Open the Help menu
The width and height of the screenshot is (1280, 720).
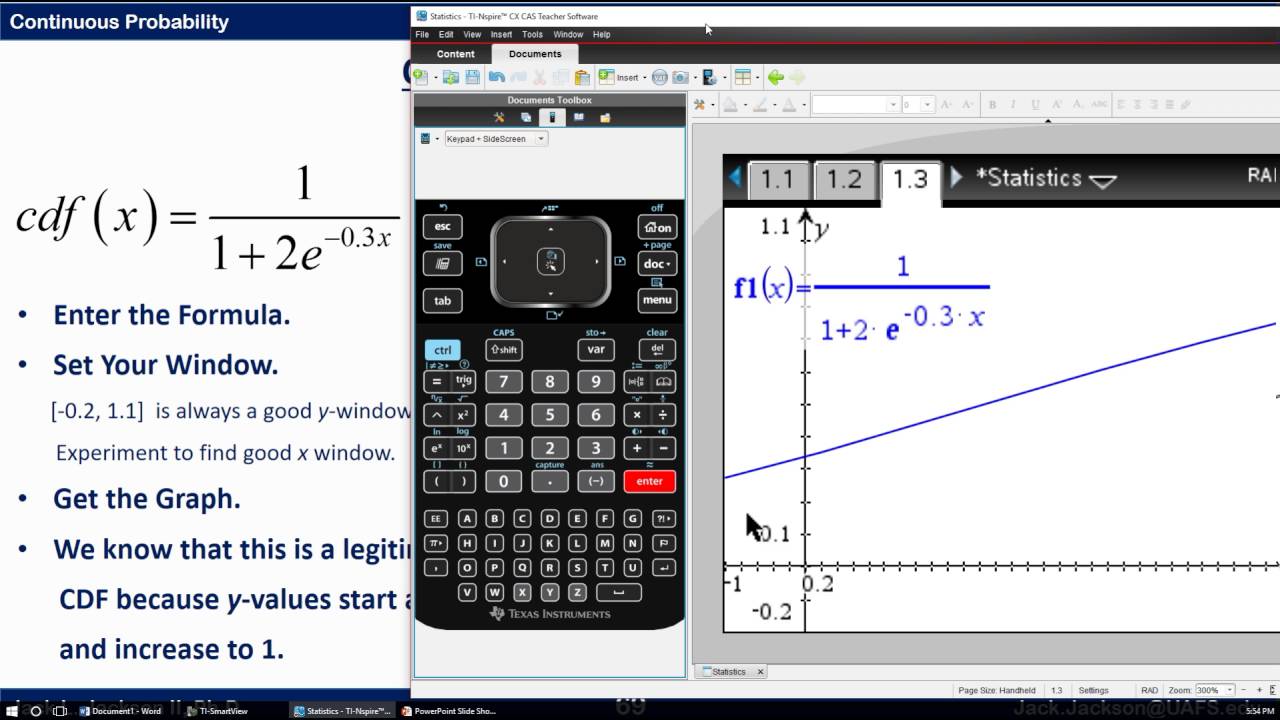coord(601,34)
